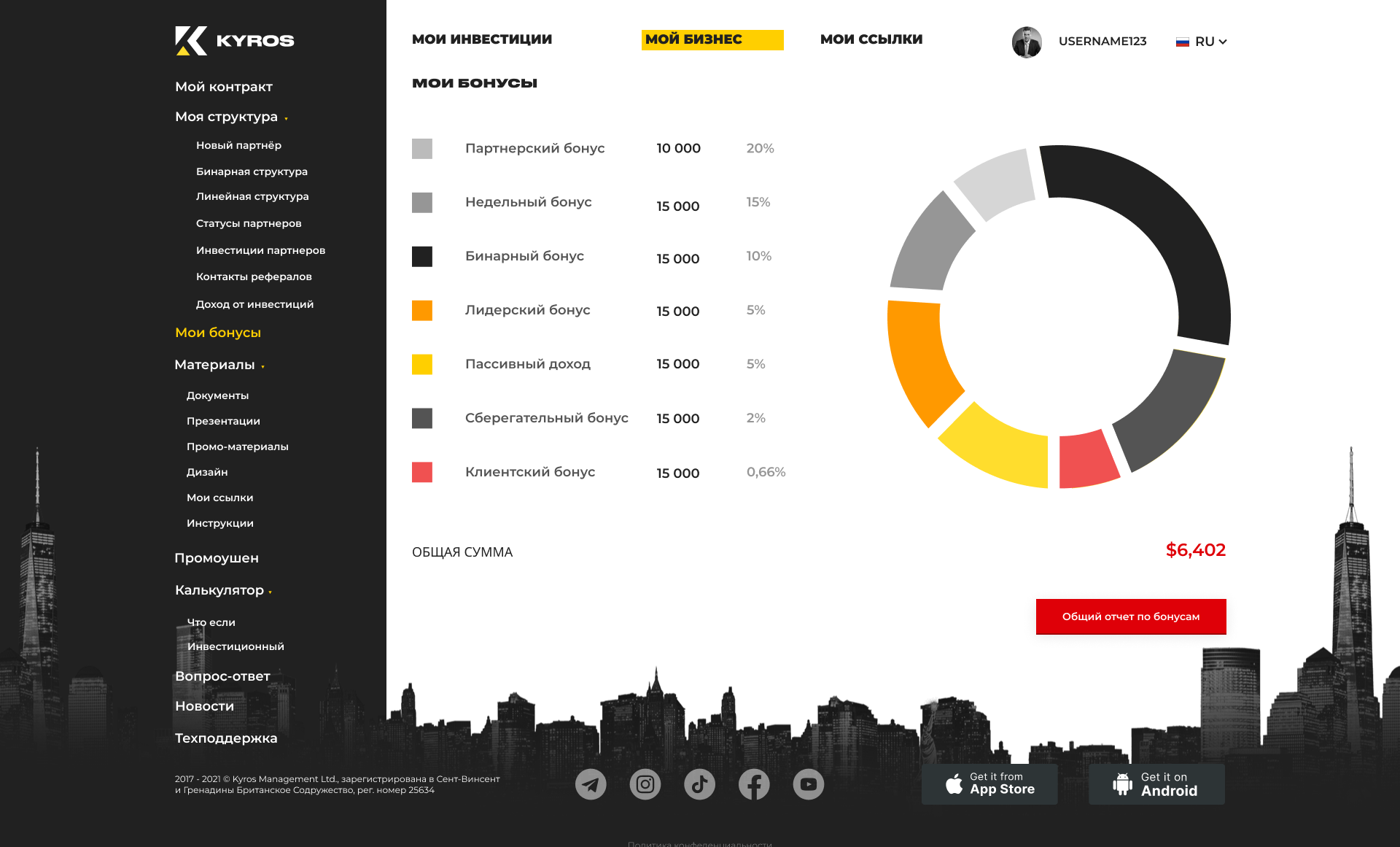The image size is (1400, 847).
Task: Open the Telegram social icon
Action: click(x=591, y=784)
